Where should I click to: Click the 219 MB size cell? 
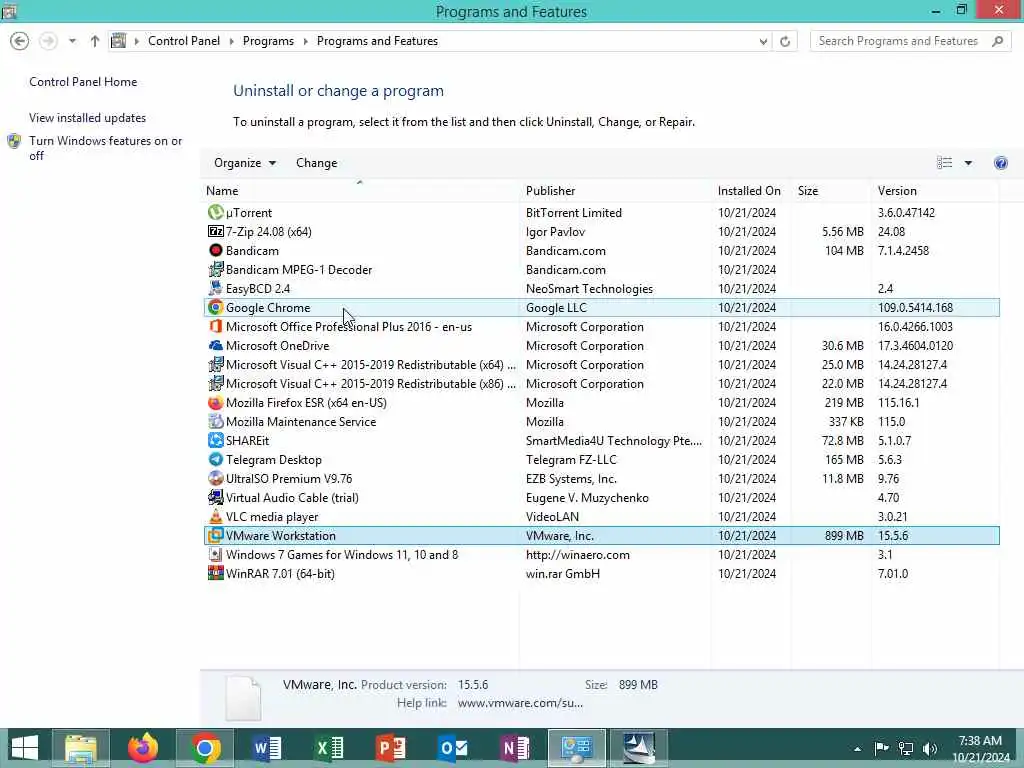(844, 402)
